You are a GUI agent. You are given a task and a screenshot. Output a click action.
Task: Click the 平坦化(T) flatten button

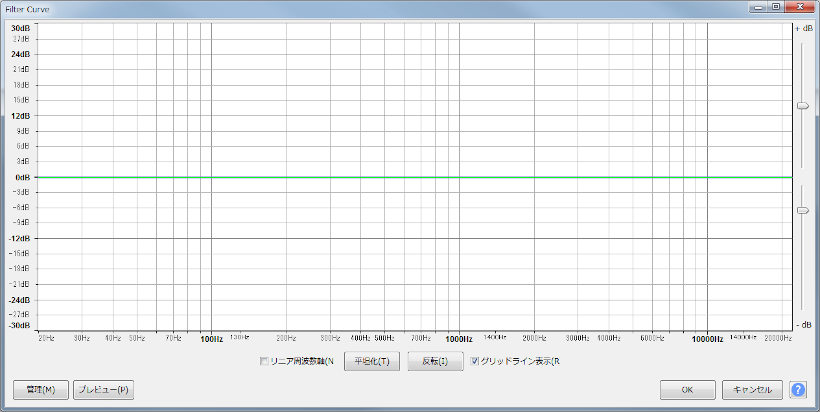[x=372, y=361]
